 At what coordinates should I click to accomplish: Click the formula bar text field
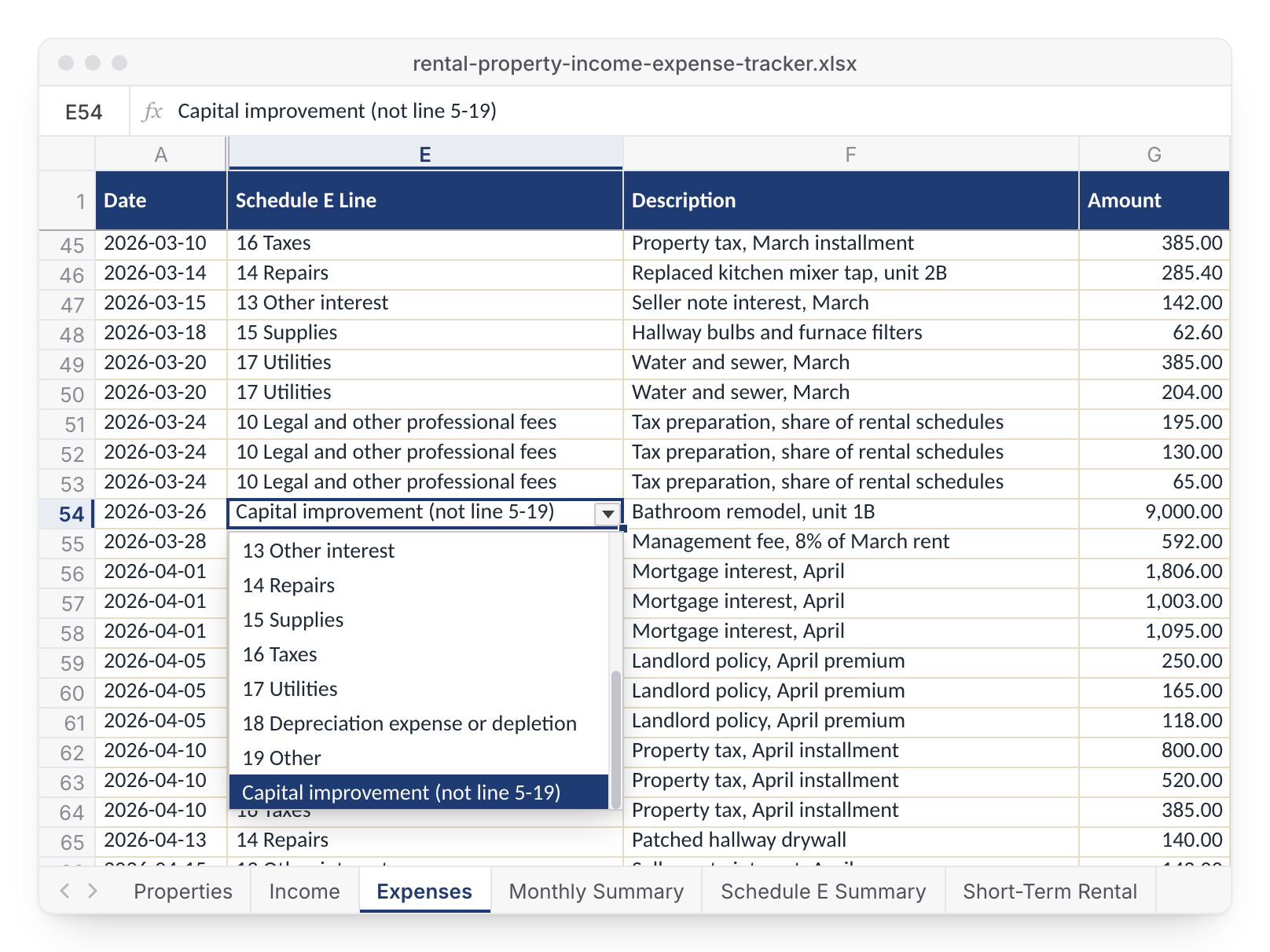(699, 112)
